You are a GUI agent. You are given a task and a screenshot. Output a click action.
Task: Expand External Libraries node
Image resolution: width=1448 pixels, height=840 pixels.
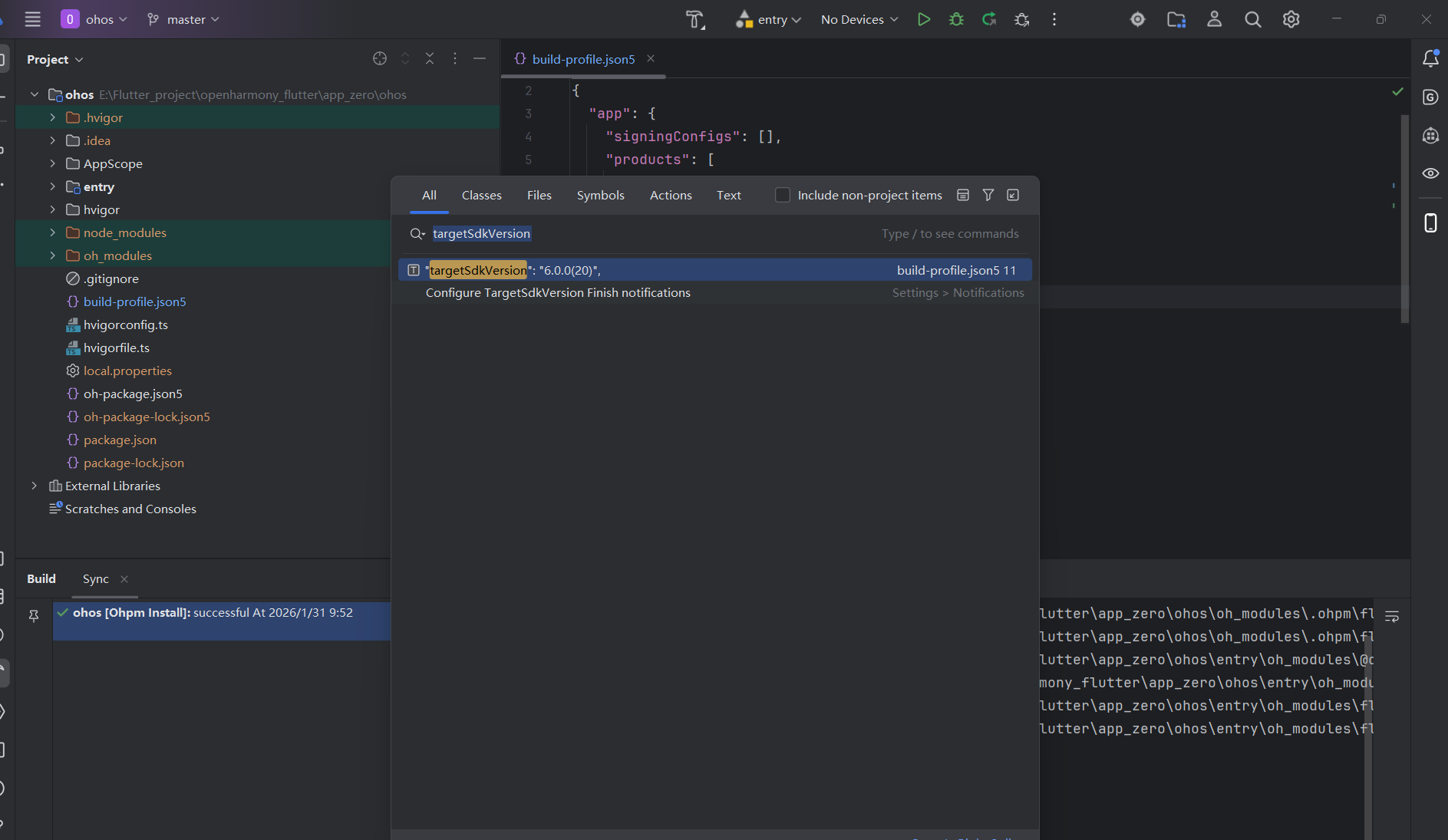click(x=34, y=486)
